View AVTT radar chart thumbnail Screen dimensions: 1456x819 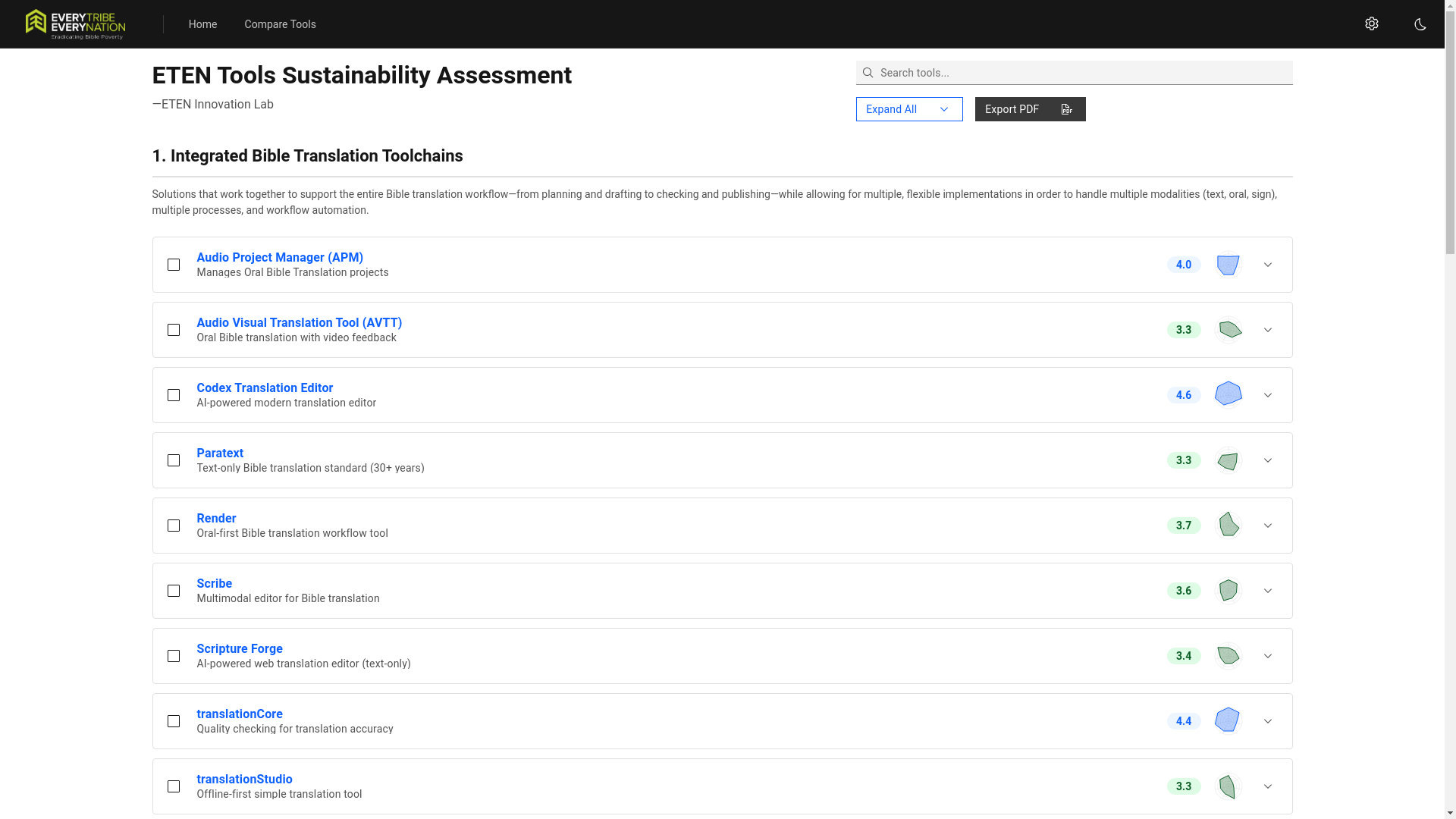click(x=1228, y=330)
